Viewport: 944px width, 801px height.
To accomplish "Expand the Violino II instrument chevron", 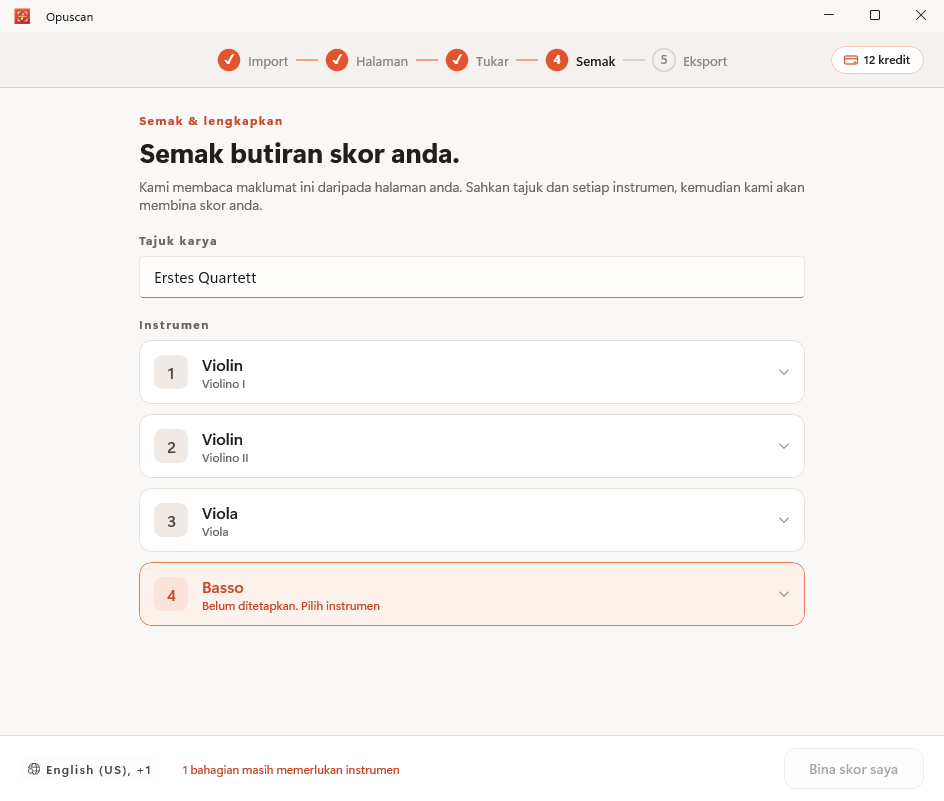I will [784, 446].
